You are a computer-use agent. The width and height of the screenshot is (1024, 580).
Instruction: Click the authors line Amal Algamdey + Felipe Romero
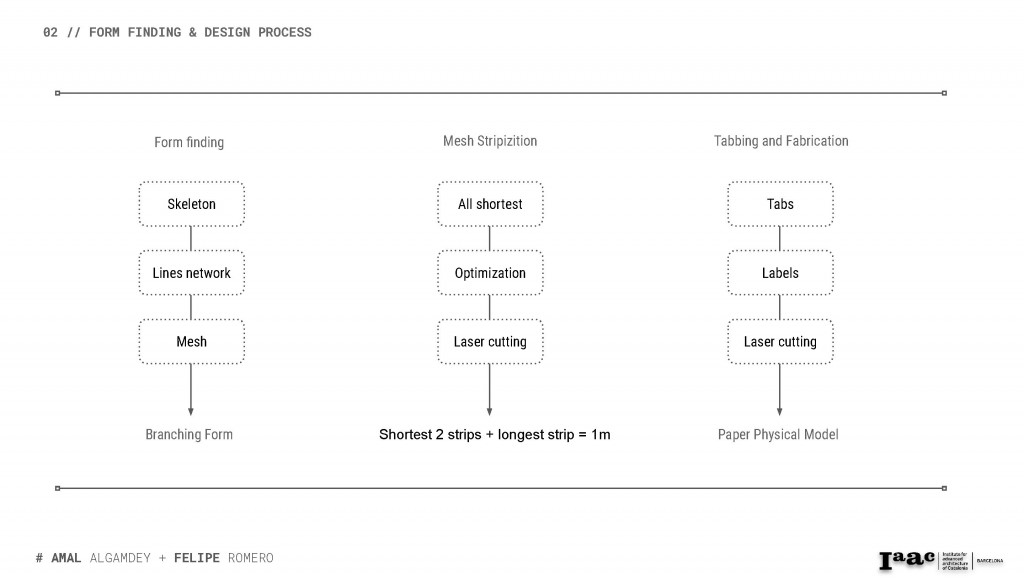(x=154, y=557)
